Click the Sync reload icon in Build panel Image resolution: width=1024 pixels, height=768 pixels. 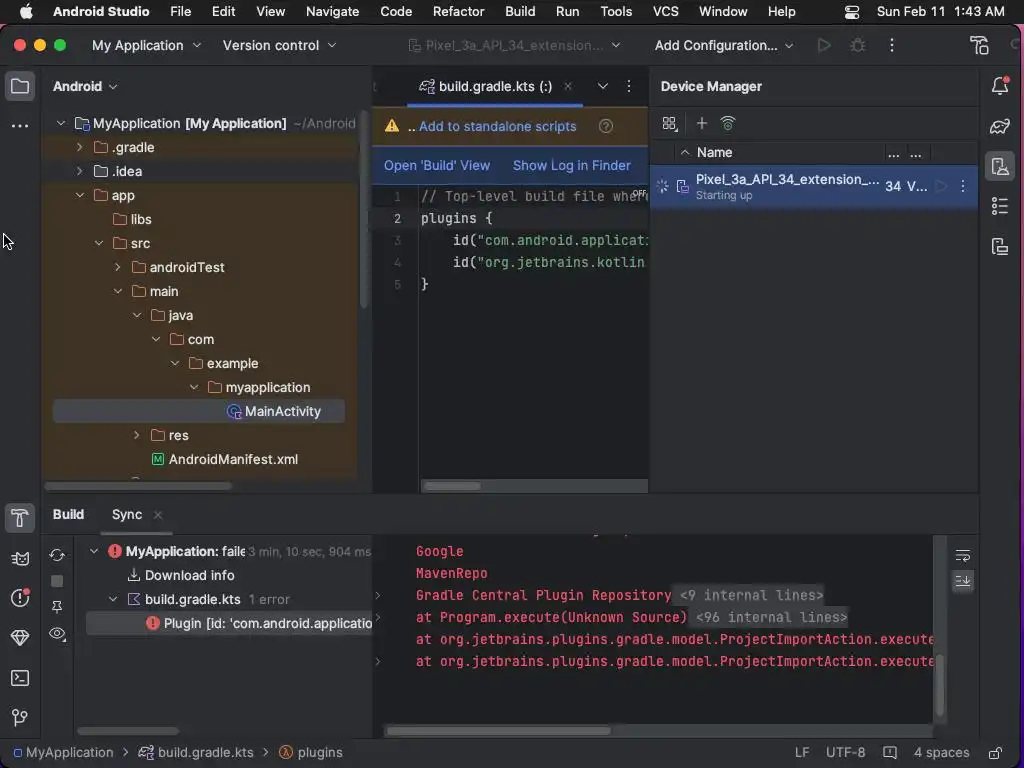click(57, 555)
